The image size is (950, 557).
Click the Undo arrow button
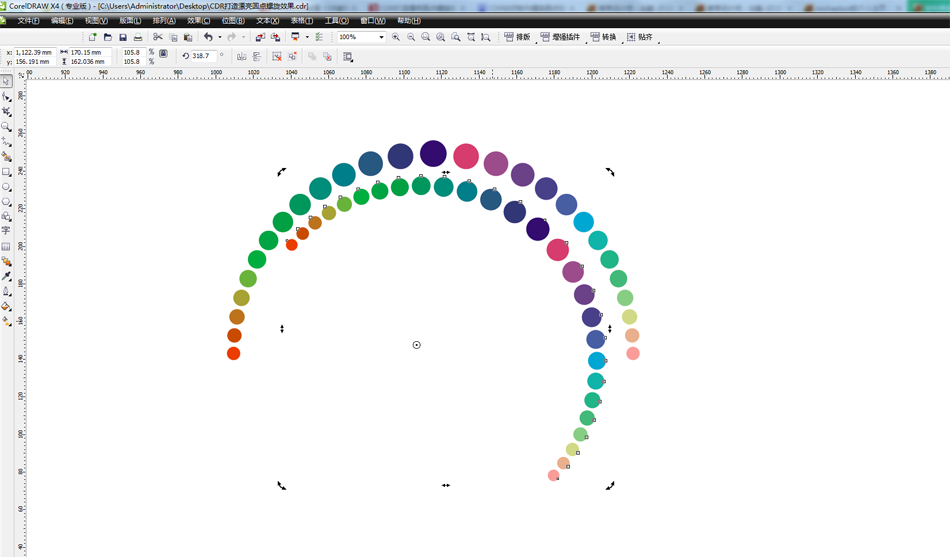pos(208,37)
